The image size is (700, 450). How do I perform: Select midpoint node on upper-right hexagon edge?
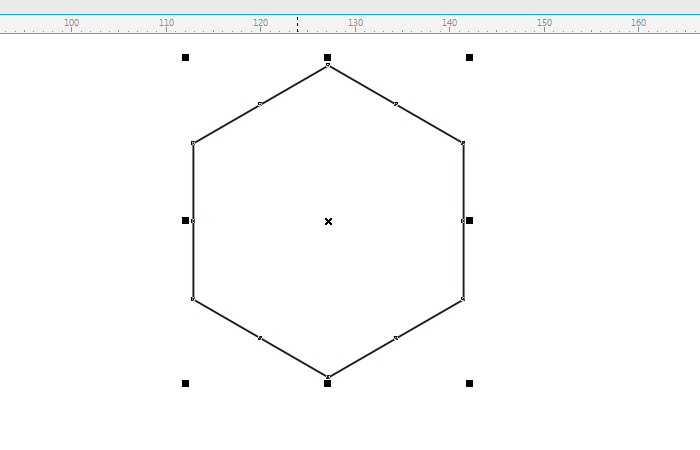[x=396, y=104]
